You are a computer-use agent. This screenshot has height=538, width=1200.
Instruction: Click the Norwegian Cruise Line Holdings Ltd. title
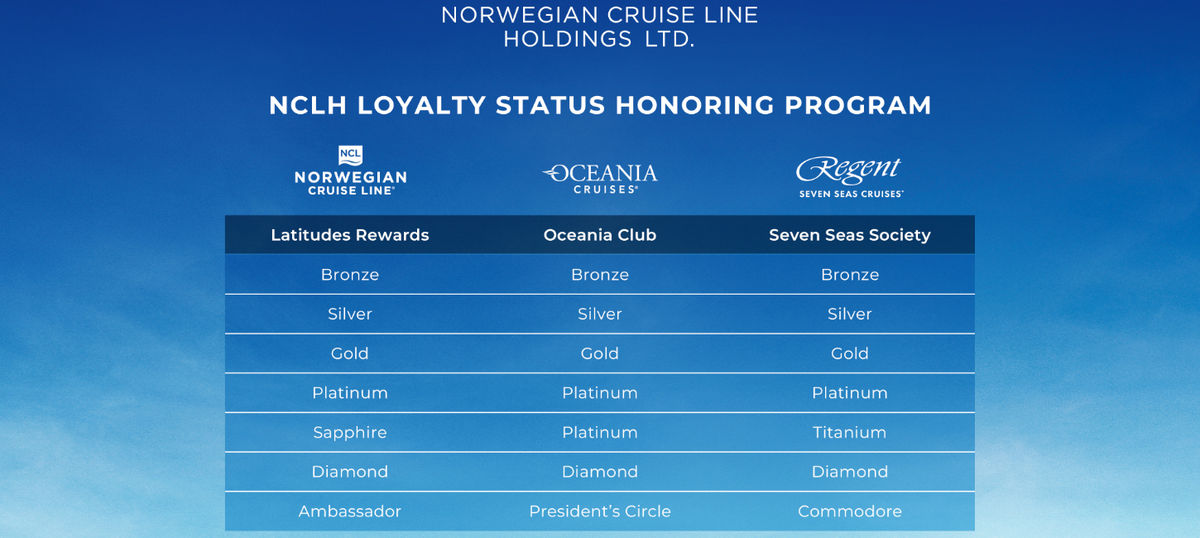(600, 27)
